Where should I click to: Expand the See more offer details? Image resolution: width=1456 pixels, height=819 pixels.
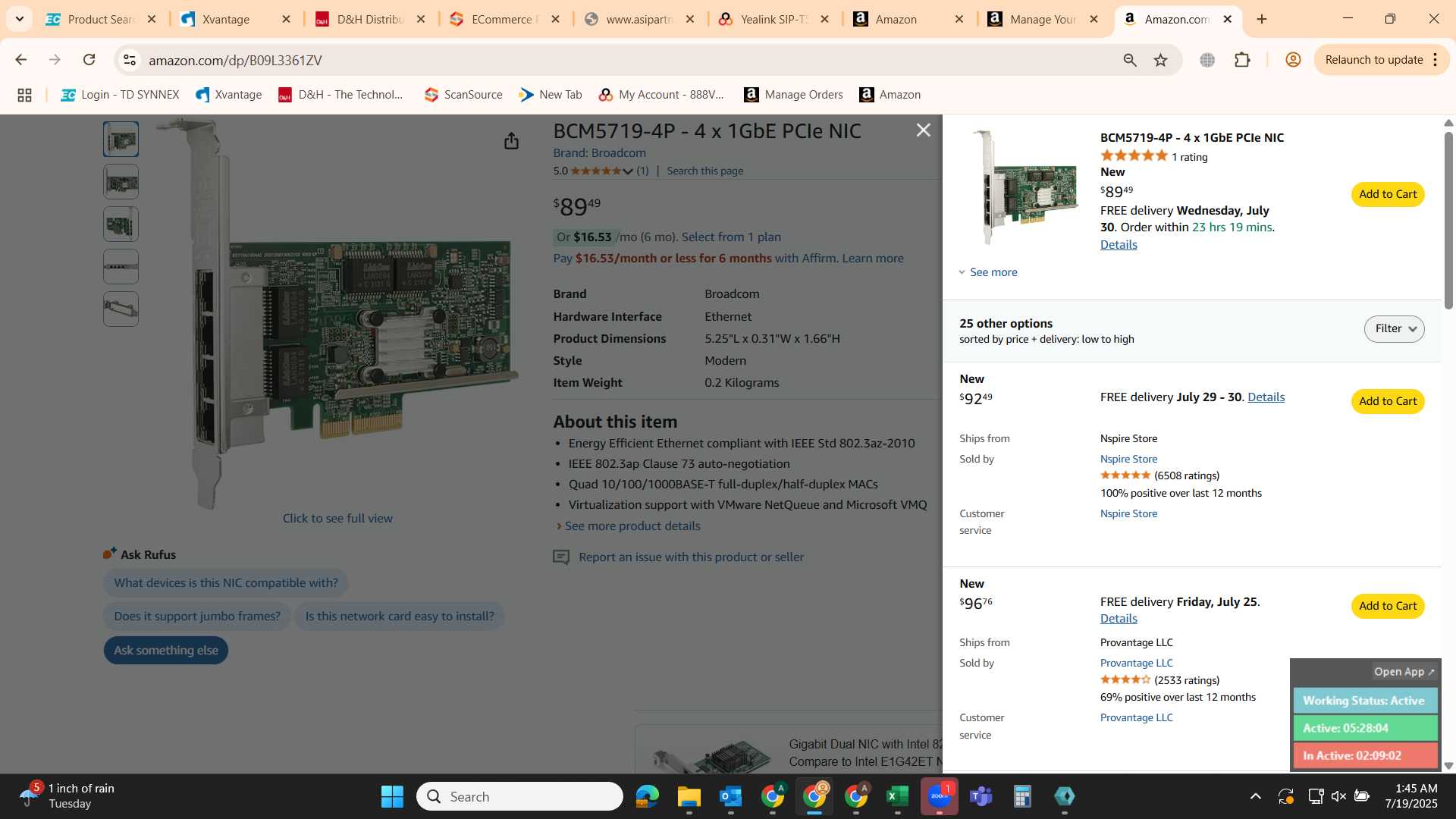click(x=988, y=272)
